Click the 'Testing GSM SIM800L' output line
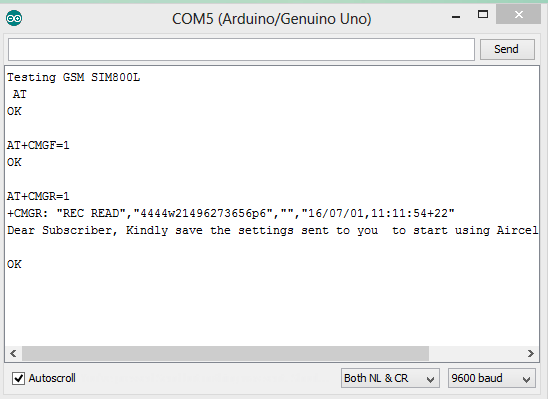548x399 pixels. [73, 77]
